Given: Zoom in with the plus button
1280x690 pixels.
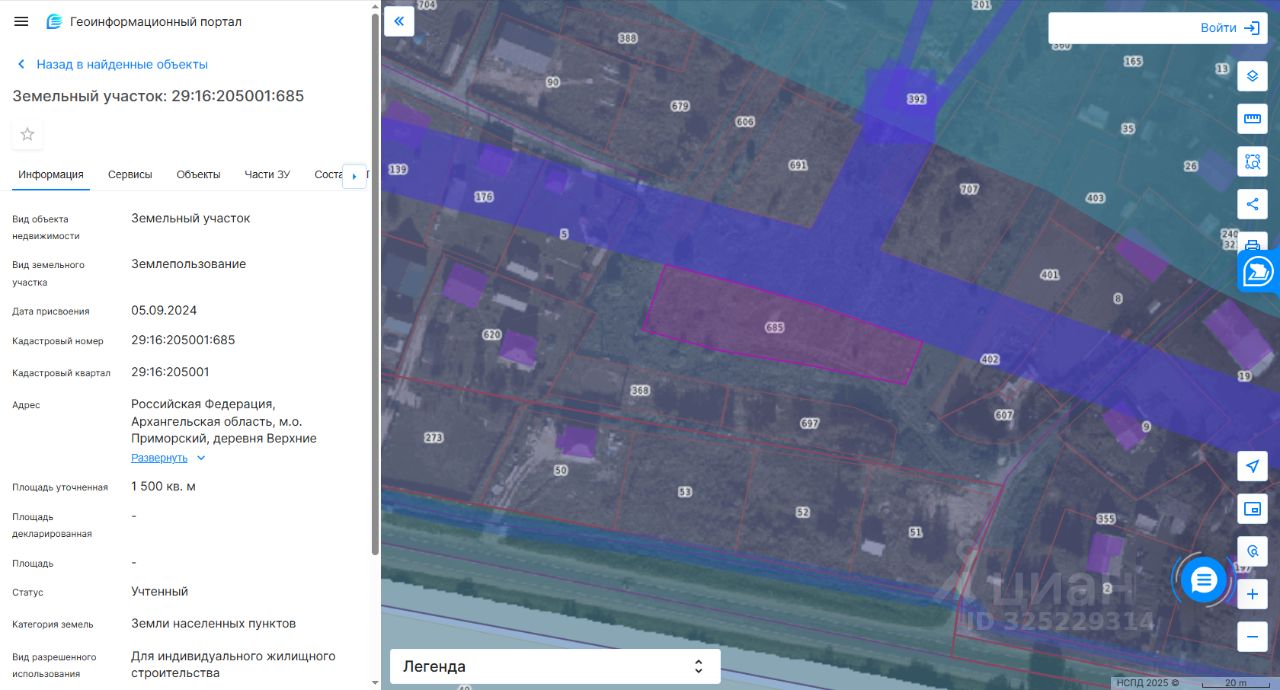Looking at the screenshot, I should point(1252,595).
